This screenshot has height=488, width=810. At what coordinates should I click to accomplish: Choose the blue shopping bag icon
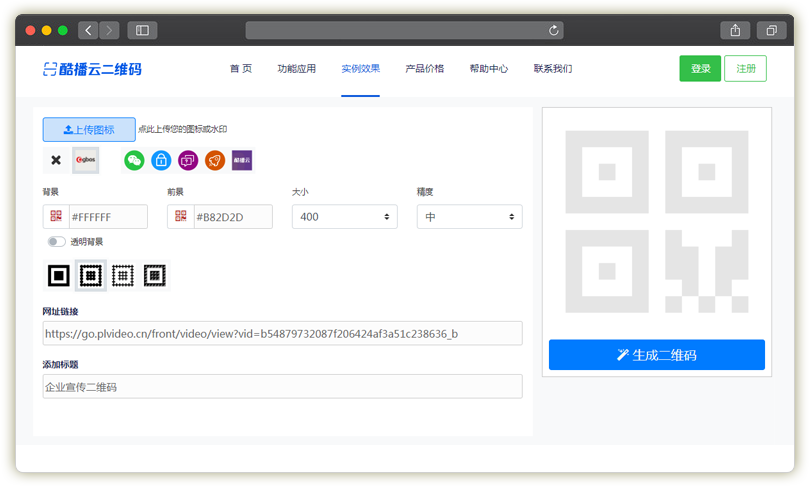point(161,160)
